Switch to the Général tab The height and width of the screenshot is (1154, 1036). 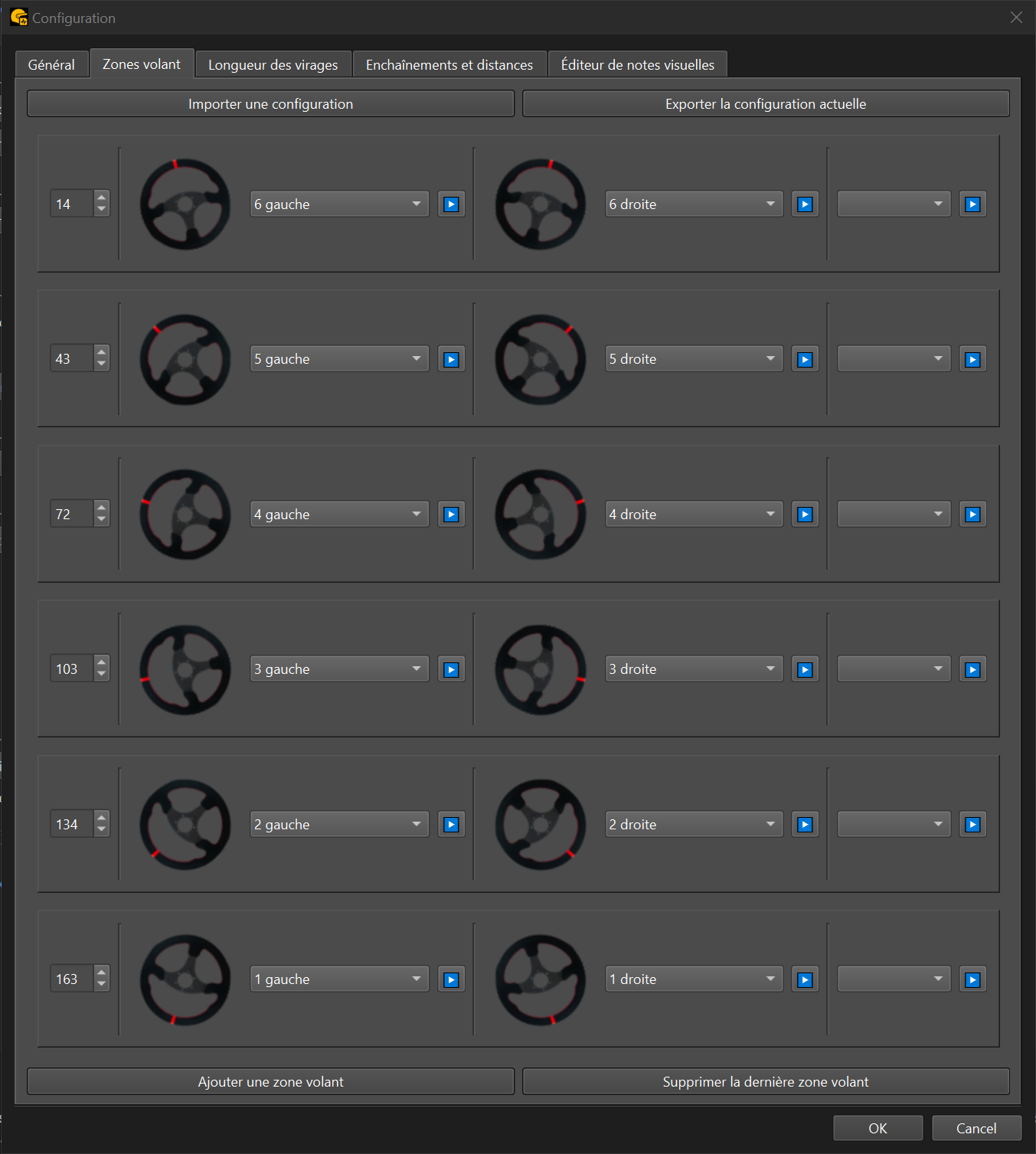pos(51,65)
